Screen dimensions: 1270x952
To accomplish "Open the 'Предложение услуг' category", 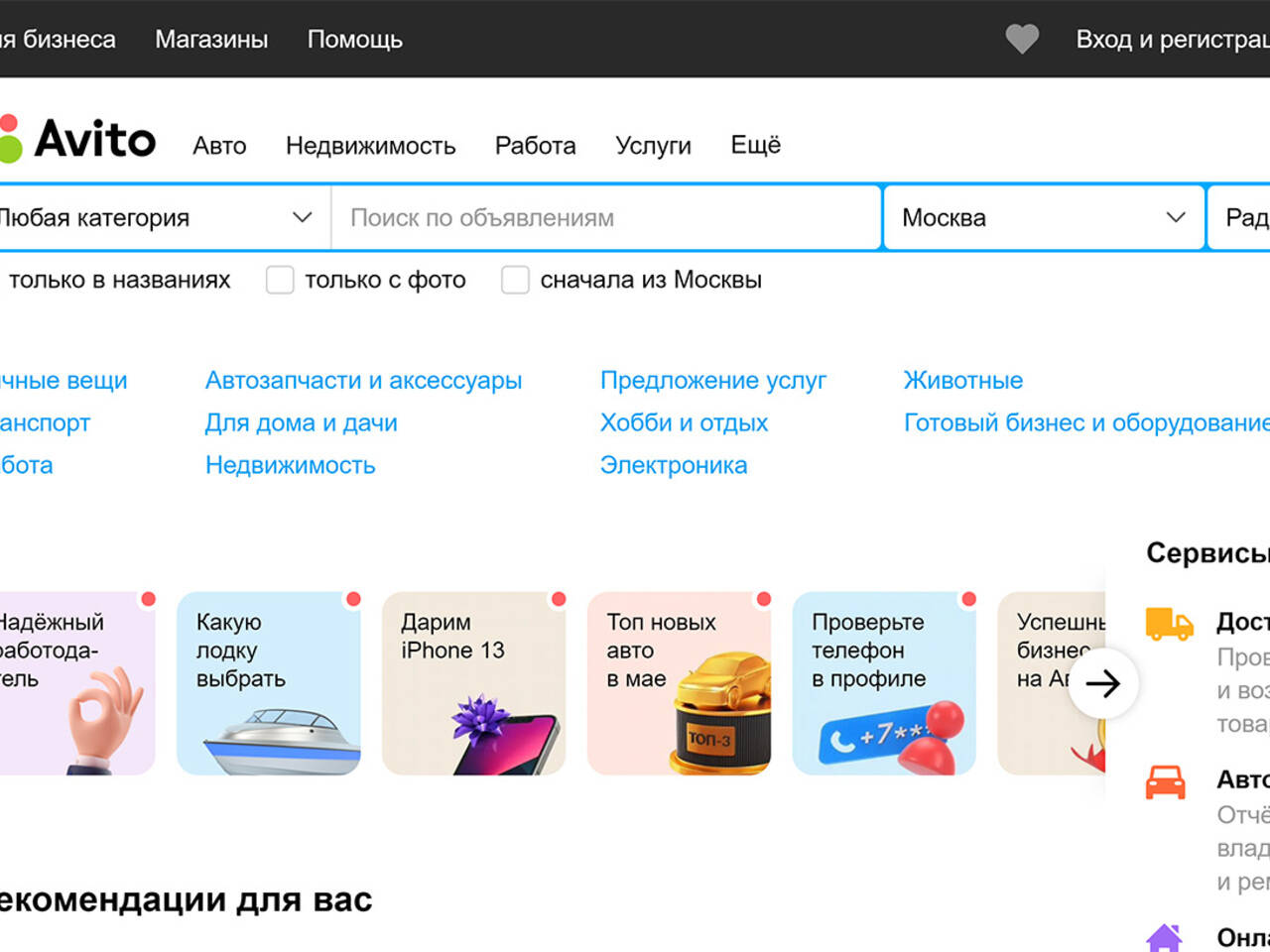I will [x=713, y=380].
